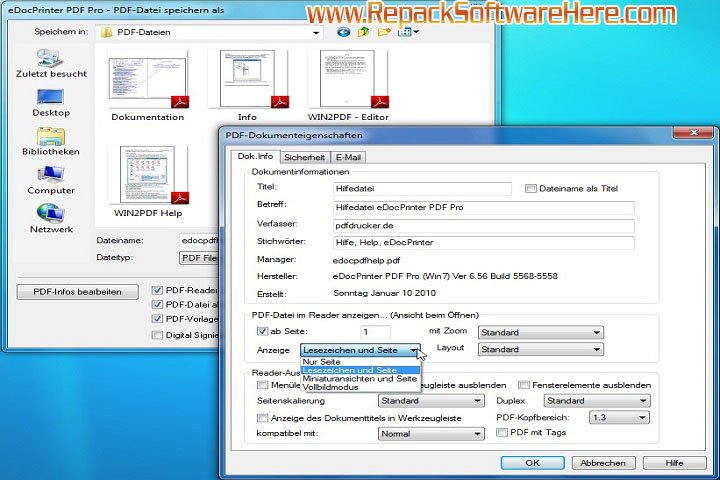Screen dimensions: 720x480
Task: Select the Info PDF file
Action: (248, 86)
